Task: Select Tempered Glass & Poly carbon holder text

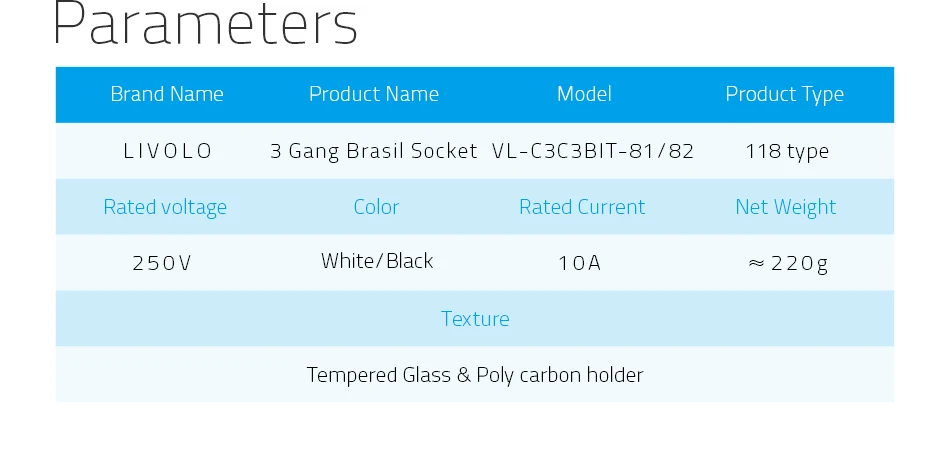Action: (x=475, y=375)
